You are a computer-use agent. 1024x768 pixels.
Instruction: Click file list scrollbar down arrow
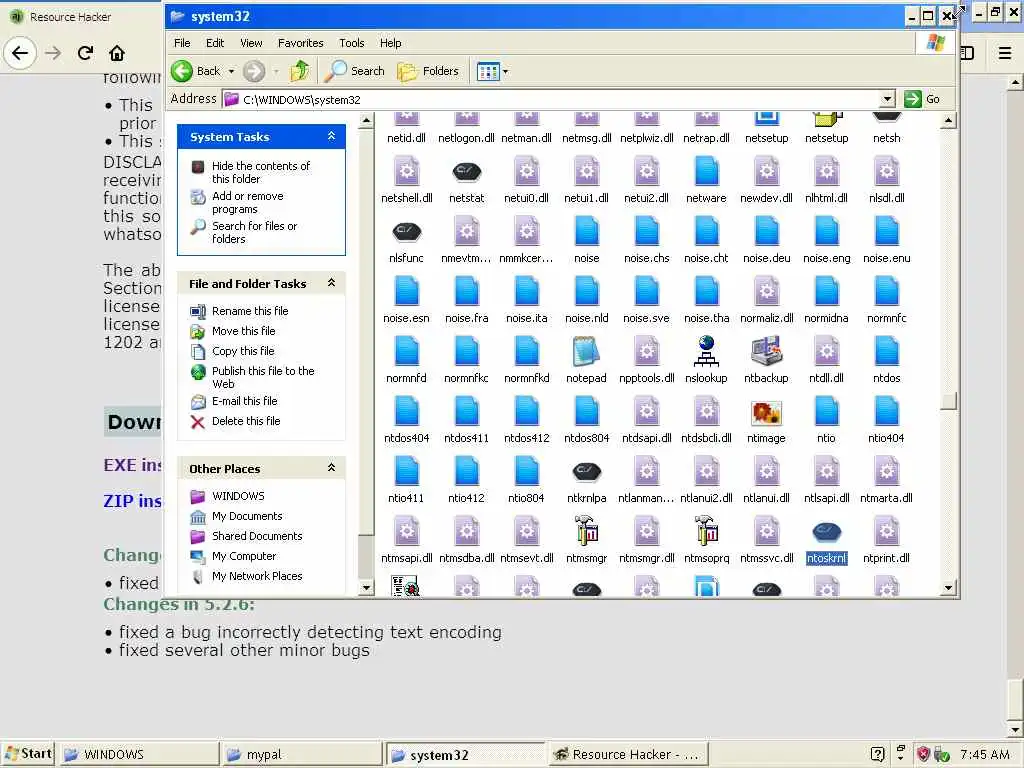949,587
